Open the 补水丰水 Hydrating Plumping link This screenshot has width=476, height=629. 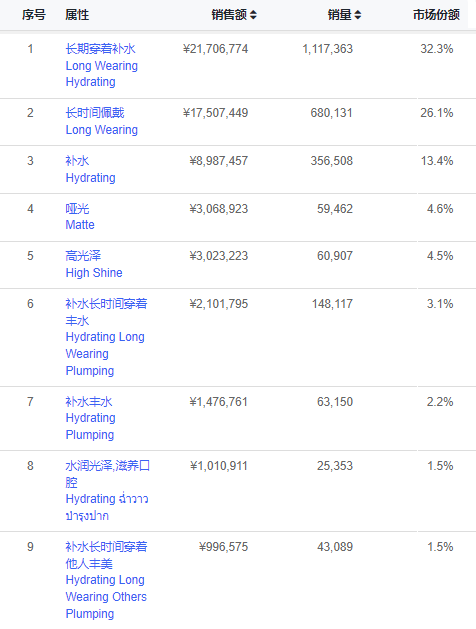tap(90, 418)
